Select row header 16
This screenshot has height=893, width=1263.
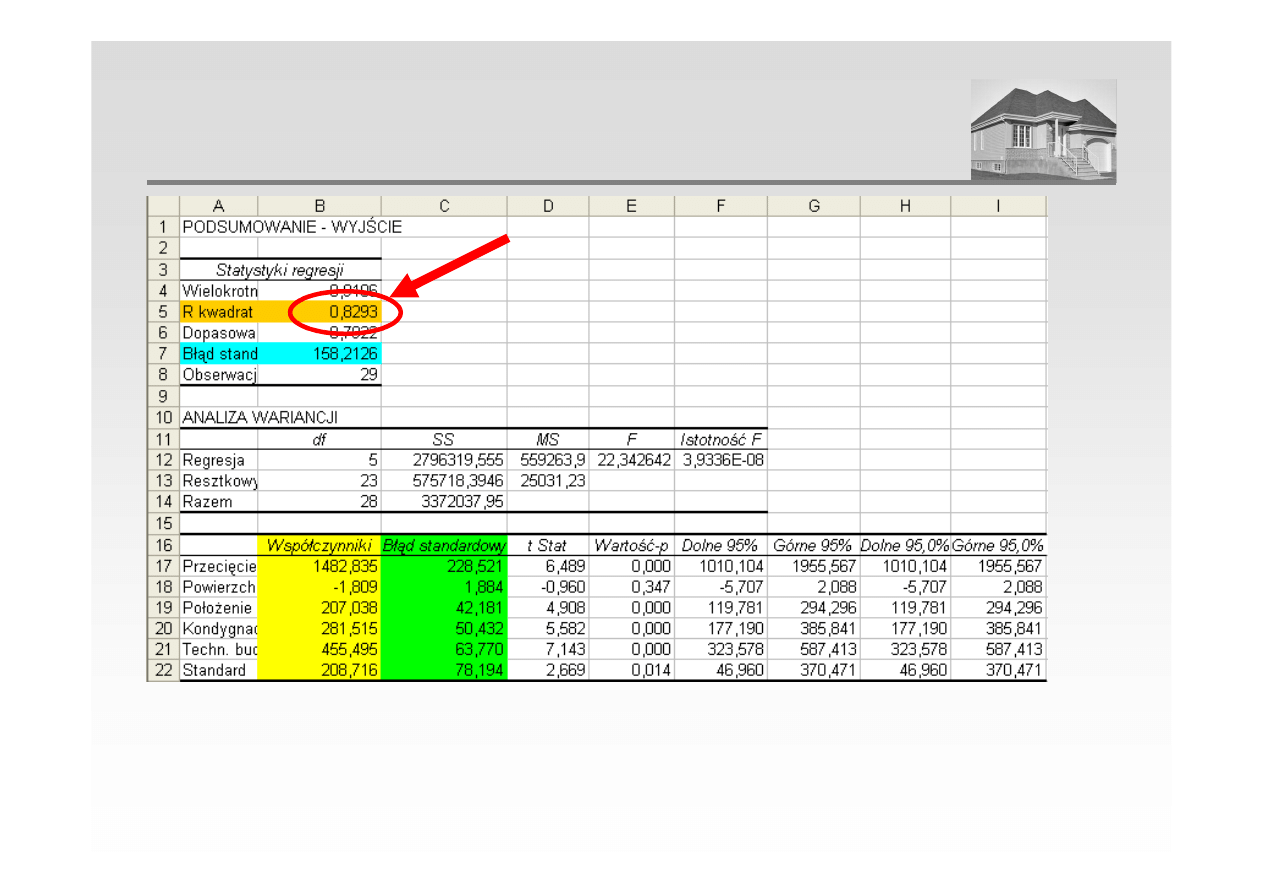point(163,546)
